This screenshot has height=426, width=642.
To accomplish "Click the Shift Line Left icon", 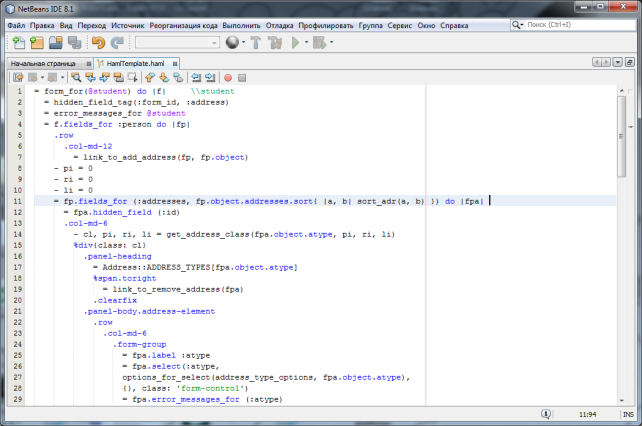I will tap(196, 77).
